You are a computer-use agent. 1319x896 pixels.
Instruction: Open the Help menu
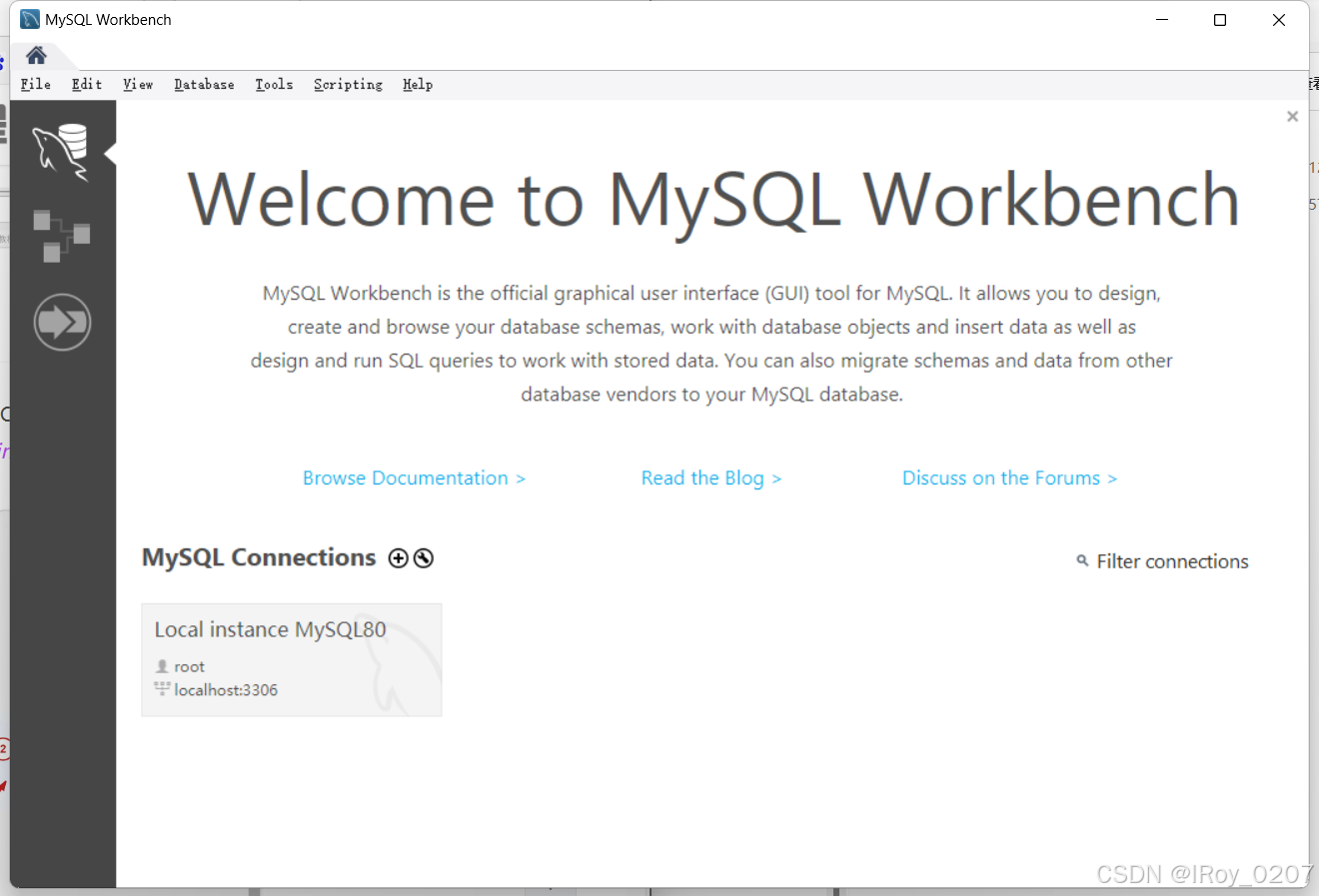(x=418, y=85)
